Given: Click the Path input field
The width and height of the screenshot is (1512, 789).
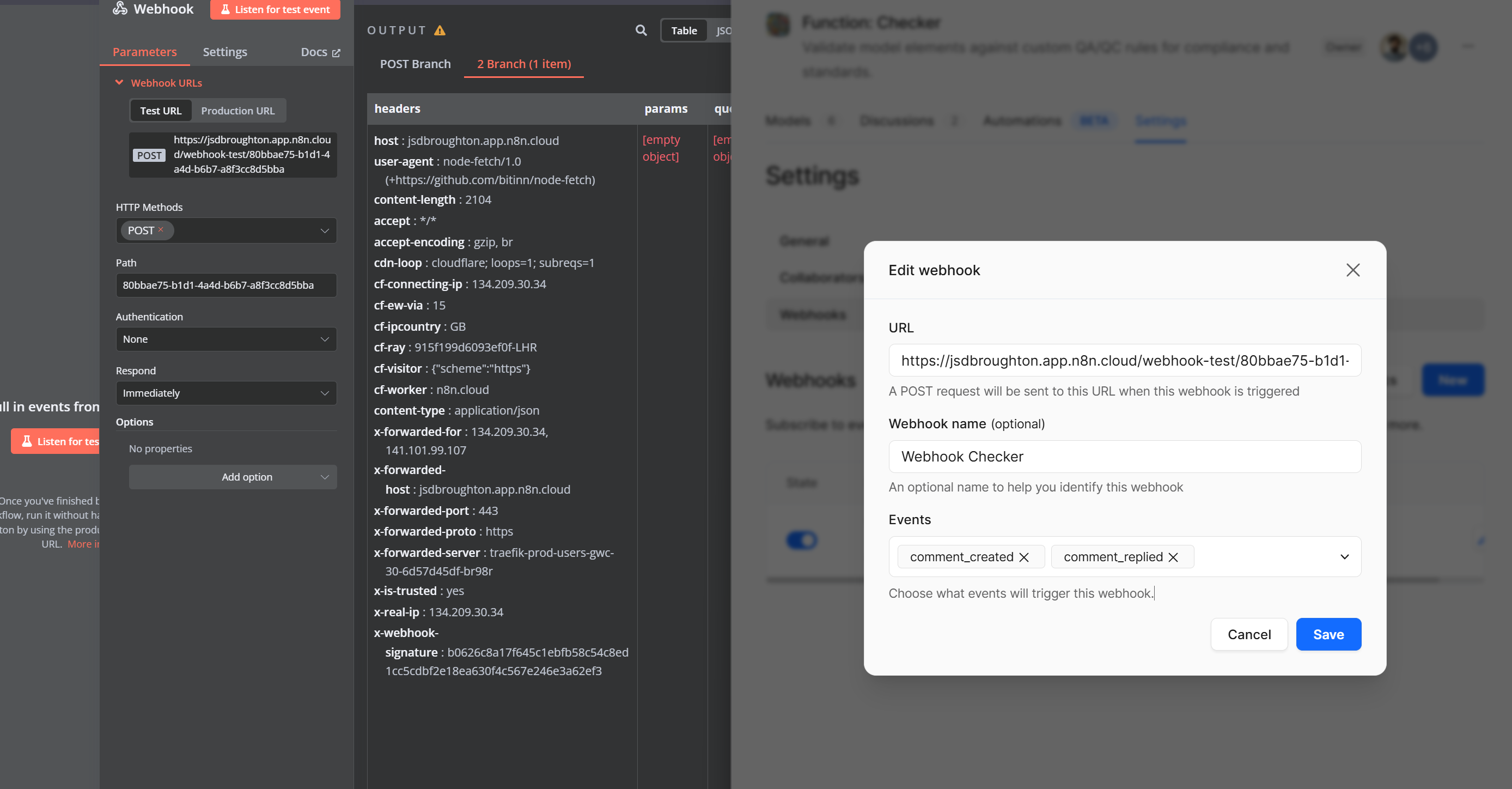Looking at the screenshot, I should tap(226, 285).
